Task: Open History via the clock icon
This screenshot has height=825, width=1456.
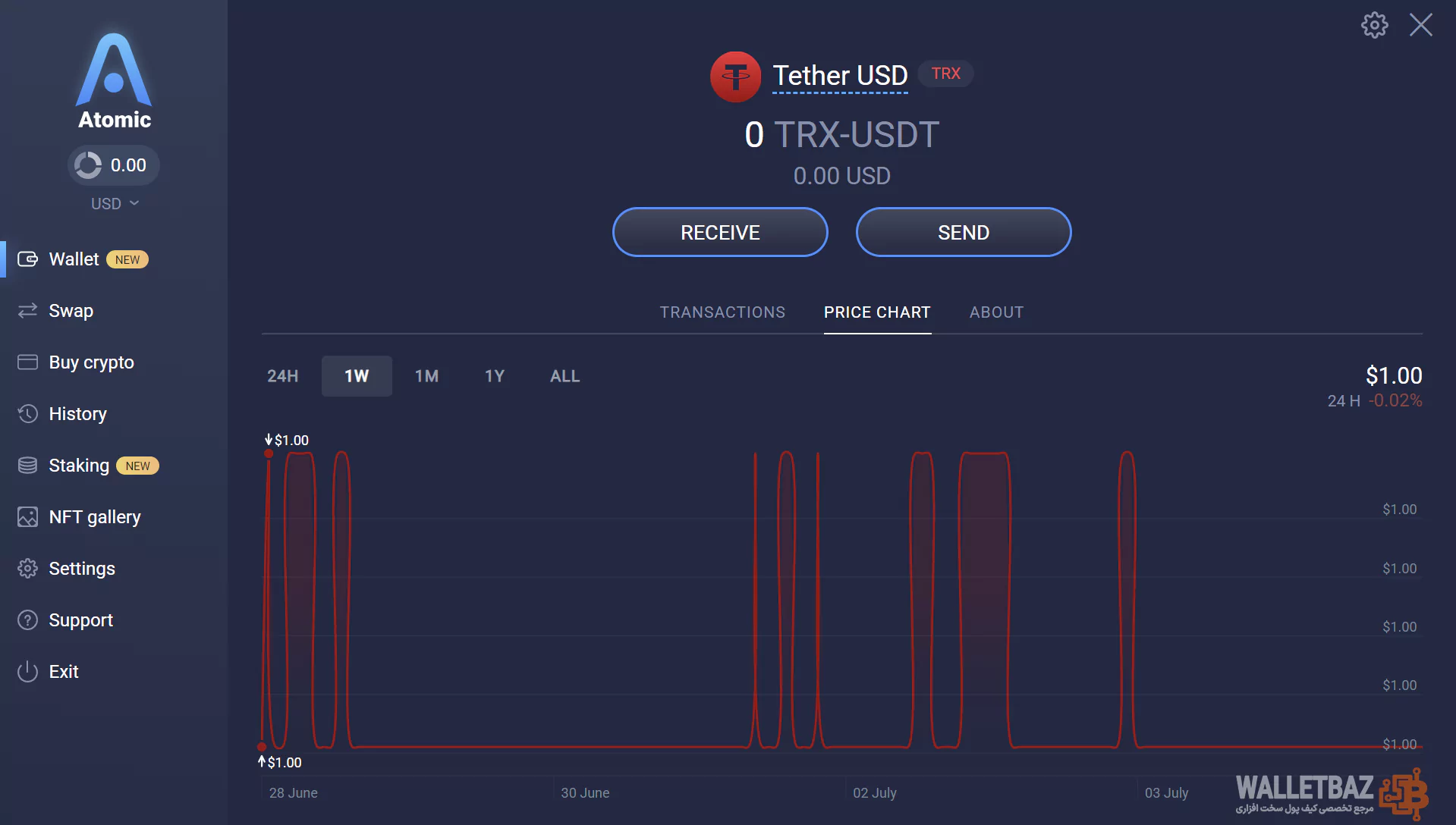Action: click(27, 414)
